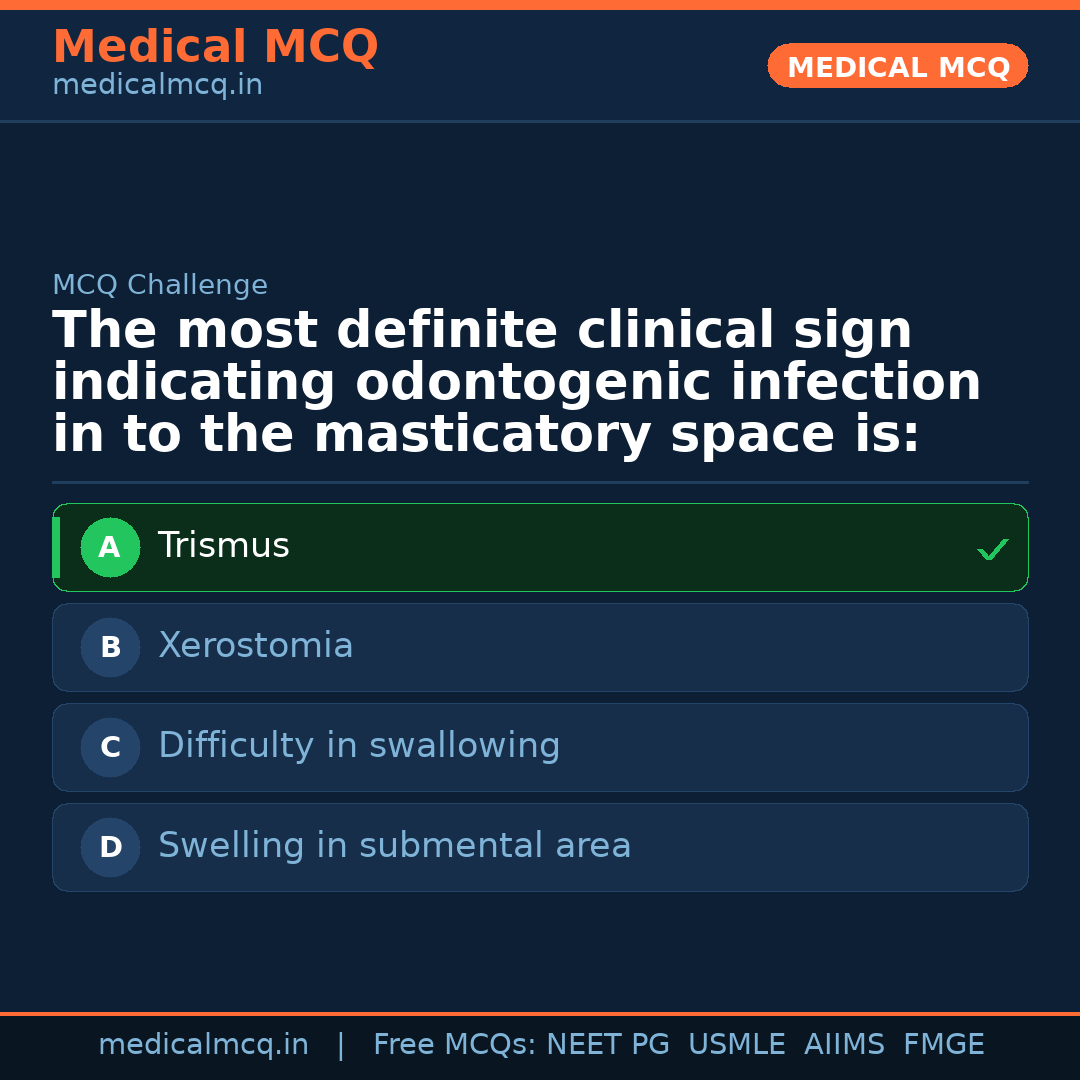Choose the C option letter circle
The width and height of the screenshot is (1080, 1080).
coord(110,748)
